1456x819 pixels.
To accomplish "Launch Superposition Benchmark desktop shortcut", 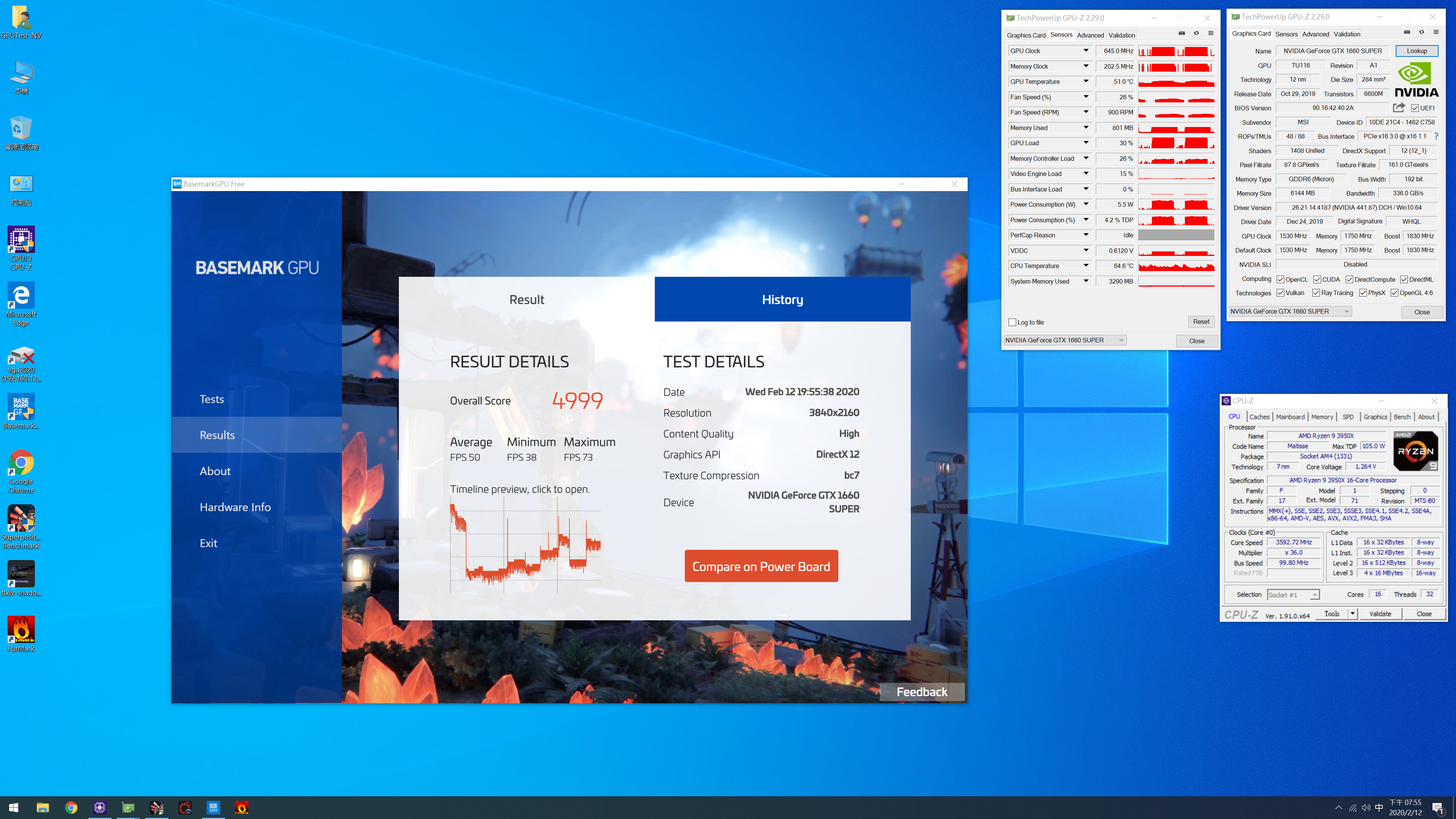I will [21, 527].
